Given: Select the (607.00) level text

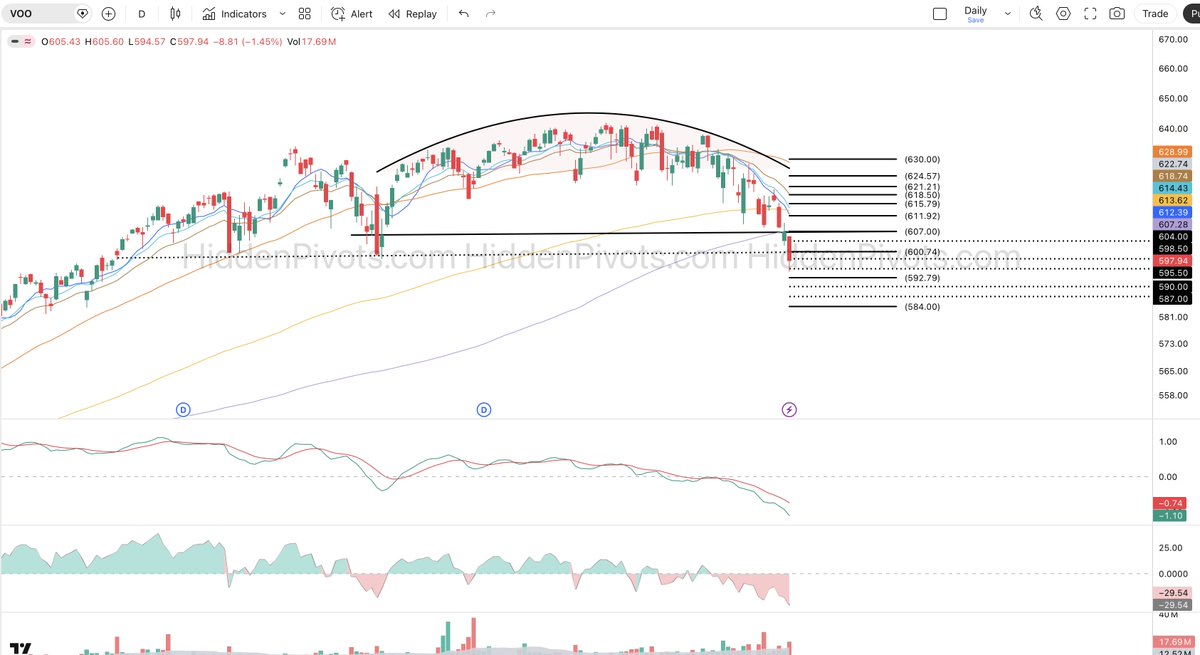Looking at the screenshot, I should tap(921, 231).
